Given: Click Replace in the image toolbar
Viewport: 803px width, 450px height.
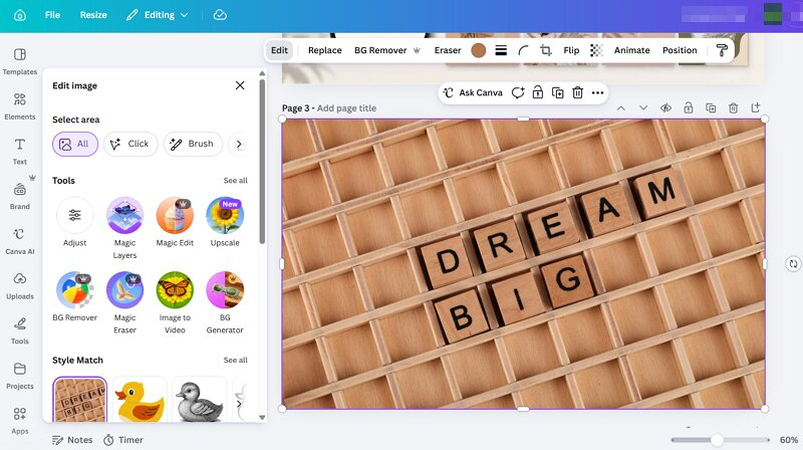Looking at the screenshot, I should [325, 50].
